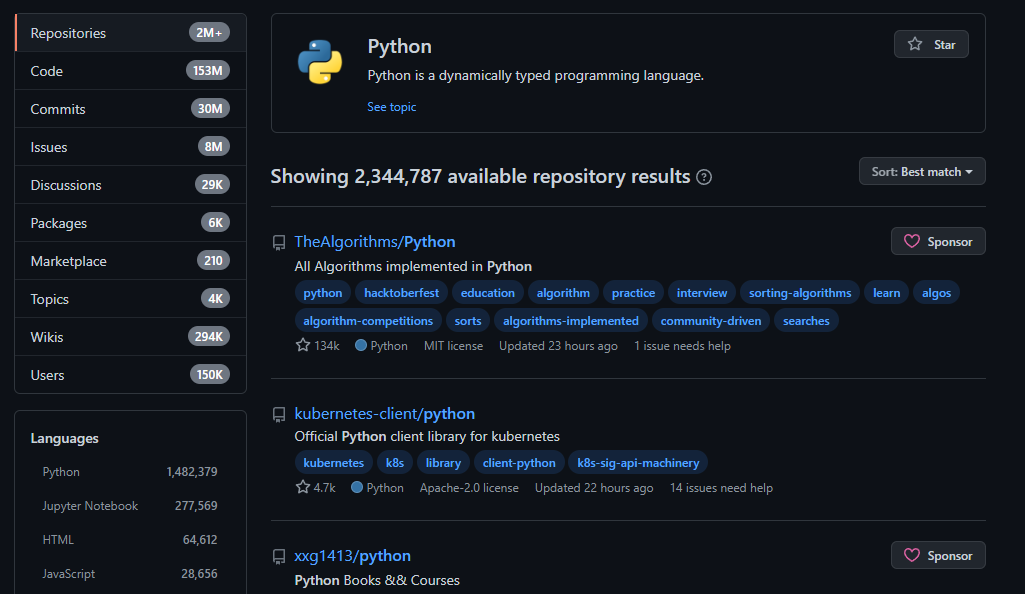This screenshot has width=1025, height=594.
Task: Click the help question mark icon beside results
Action: tap(704, 177)
